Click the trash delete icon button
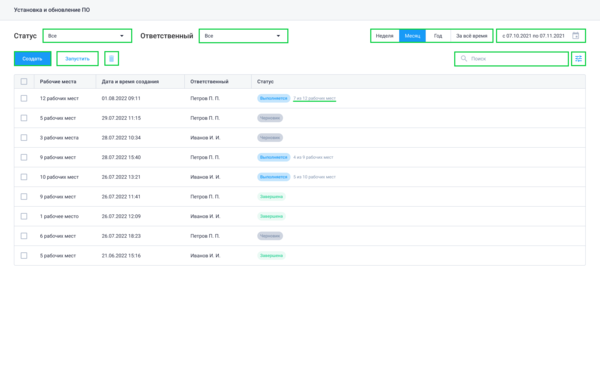This screenshot has height=386, width=600. click(x=111, y=59)
